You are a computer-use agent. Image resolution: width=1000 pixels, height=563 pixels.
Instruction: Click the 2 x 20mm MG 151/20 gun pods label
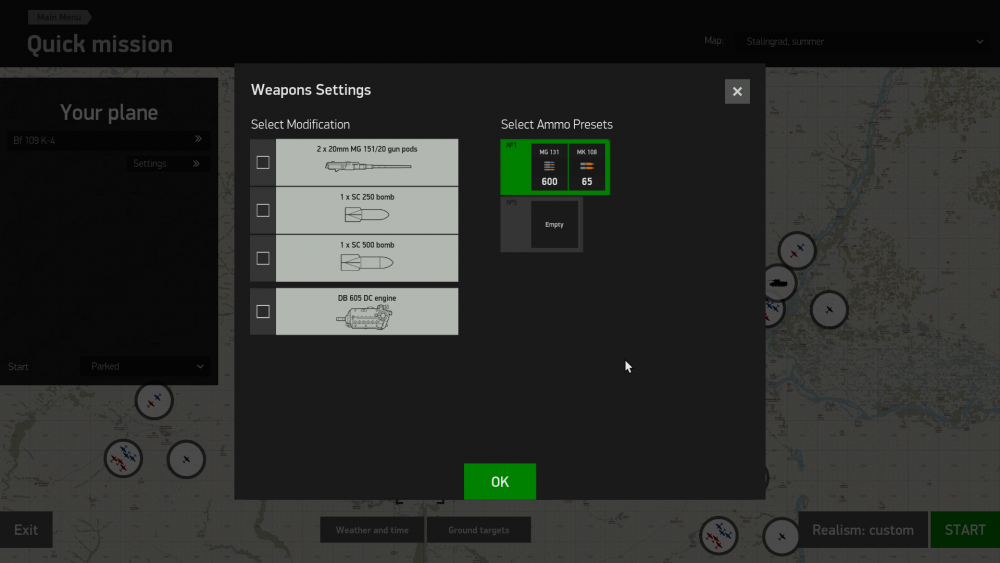click(367, 149)
